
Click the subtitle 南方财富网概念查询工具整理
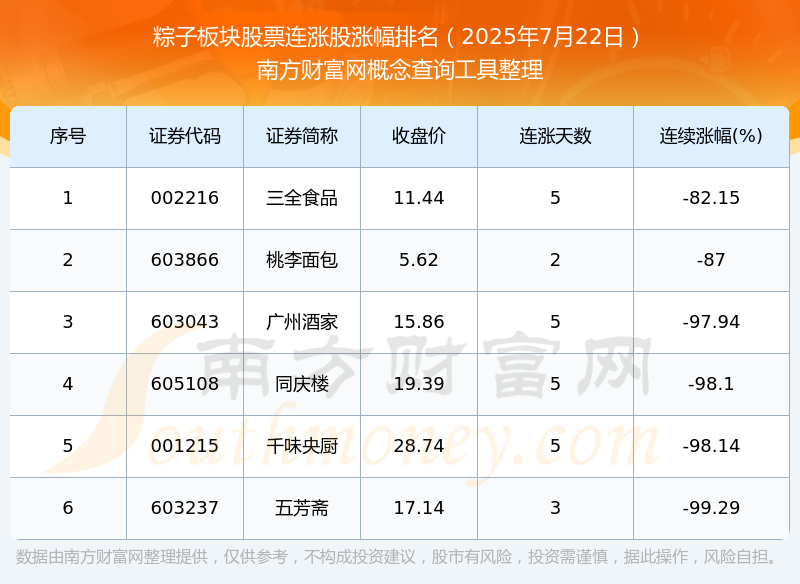pyautogui.click(x=400, y=70)
